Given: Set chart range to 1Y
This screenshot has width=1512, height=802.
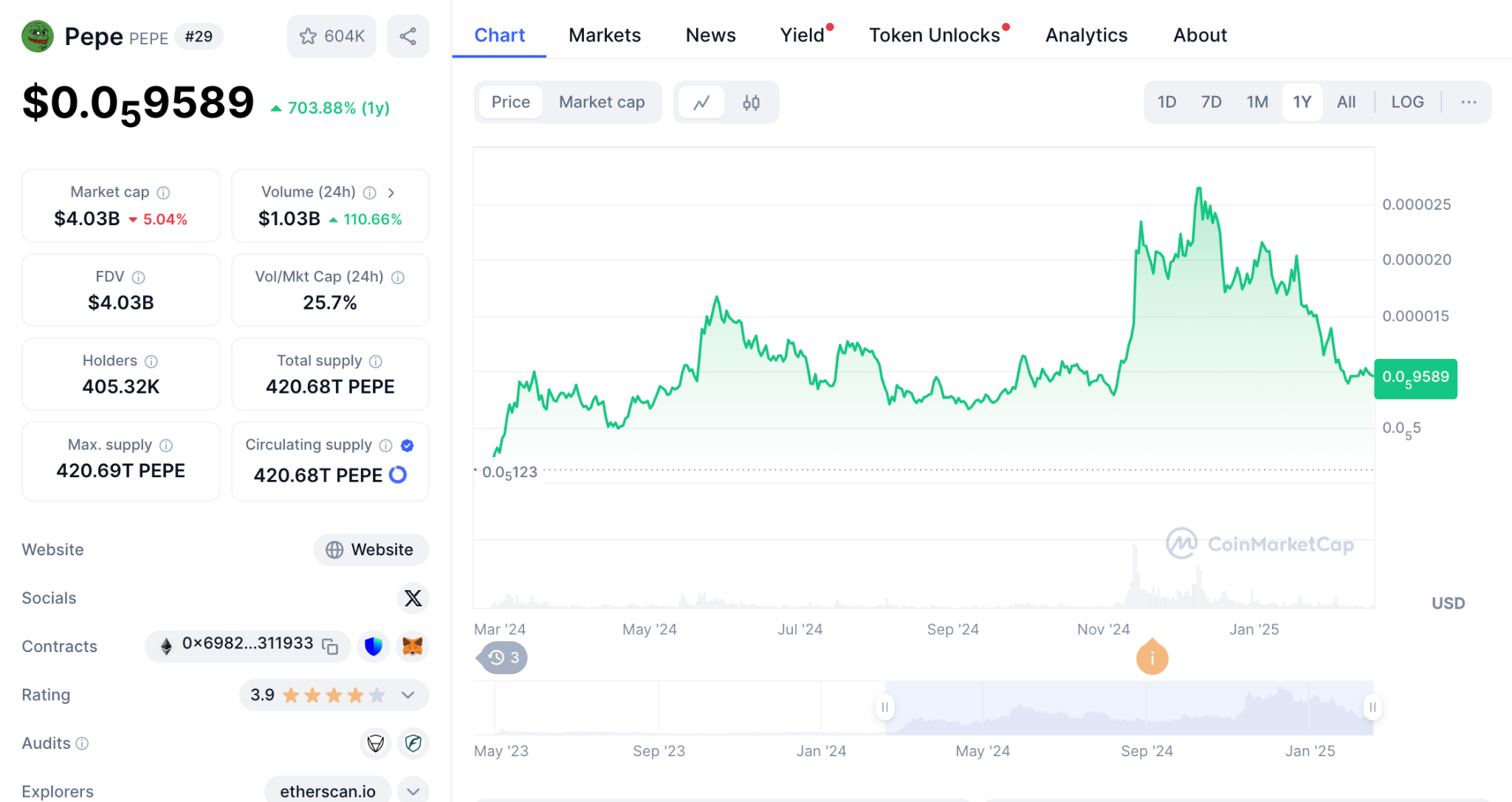Looking at the screenshot, I should (x=1302, y=102).
